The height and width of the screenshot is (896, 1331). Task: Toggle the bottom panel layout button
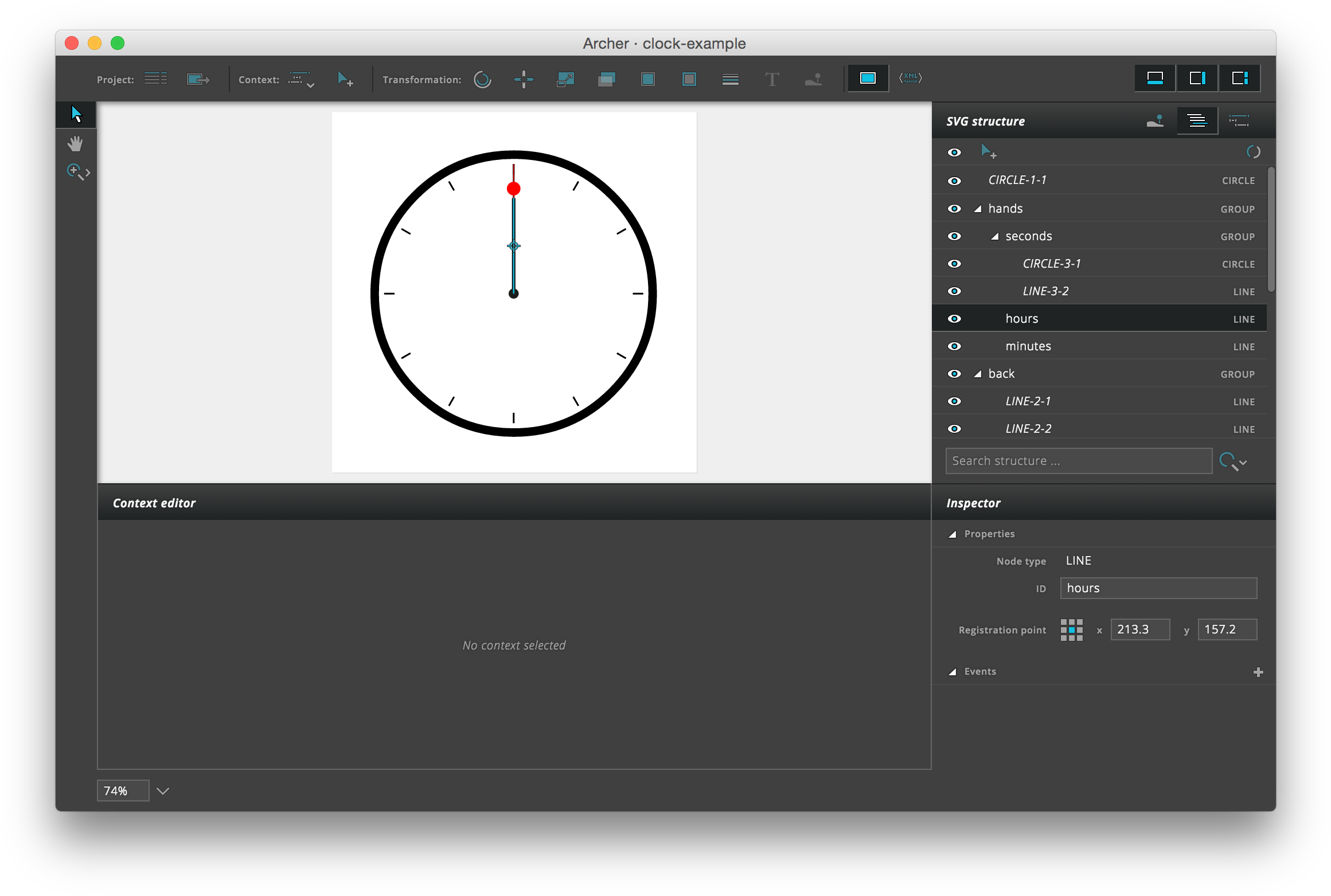[x=1155, y=78]
